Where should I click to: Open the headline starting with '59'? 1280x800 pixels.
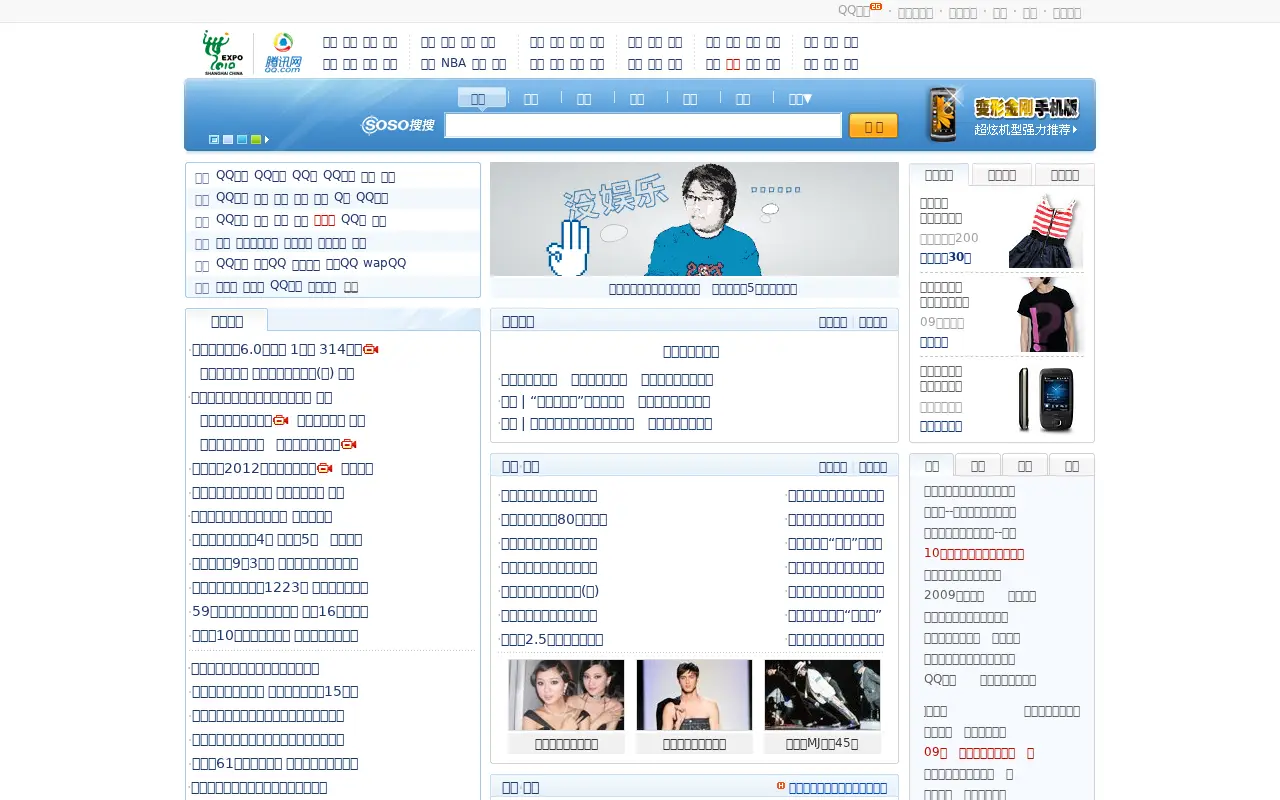point(280,611)
